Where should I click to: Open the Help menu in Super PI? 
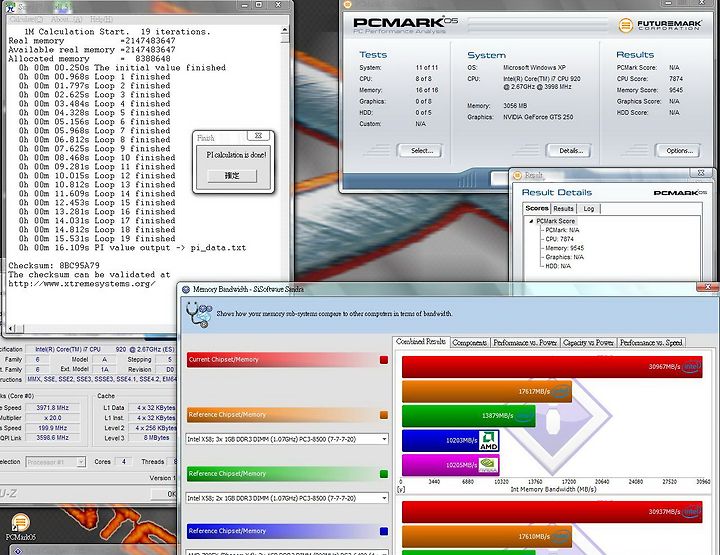click(x=101, y=19)
